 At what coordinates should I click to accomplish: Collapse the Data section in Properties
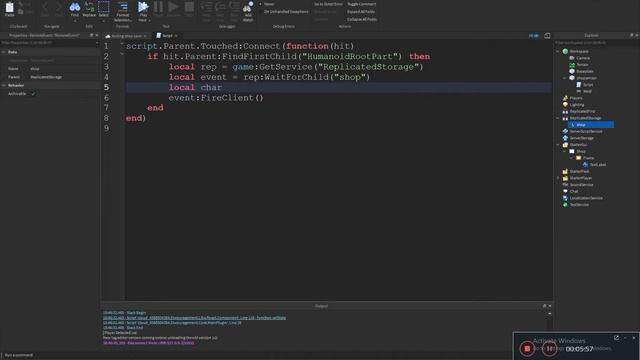(x=4, y=52)
